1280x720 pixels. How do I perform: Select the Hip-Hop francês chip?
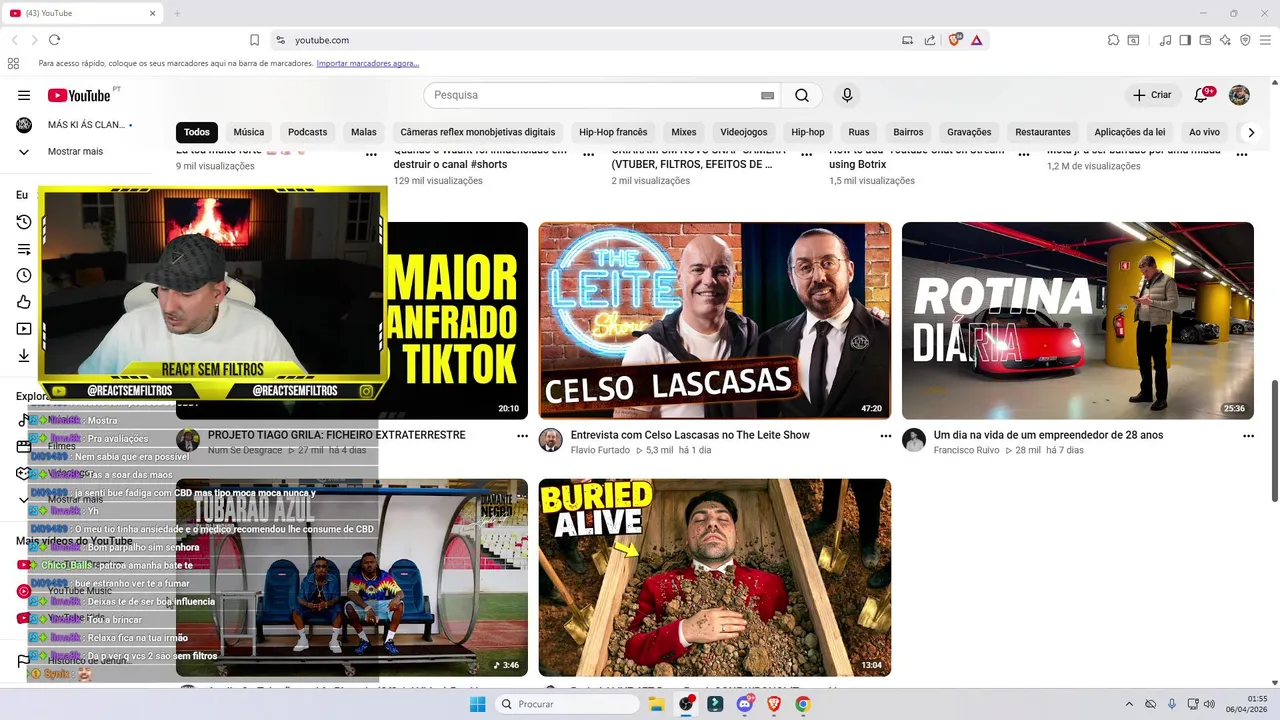pyautogui.click(x=613, y=132)
